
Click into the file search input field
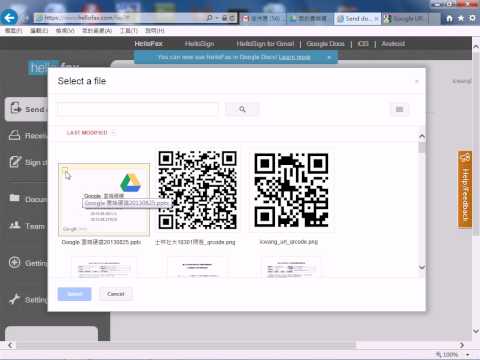pyautogui.click(x=137, y=109)
